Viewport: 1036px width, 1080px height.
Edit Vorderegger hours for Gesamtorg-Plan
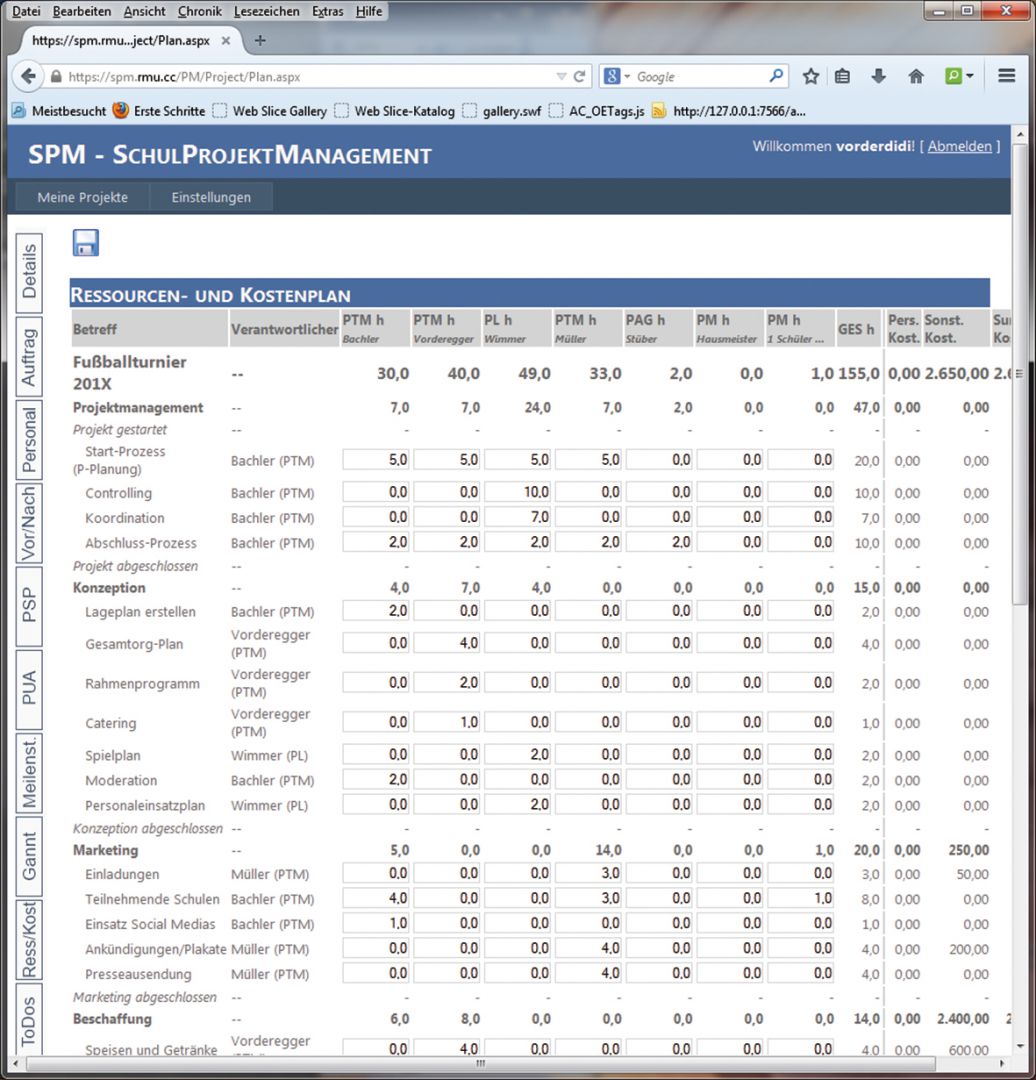pyautogui.click(x=446, y=643)
